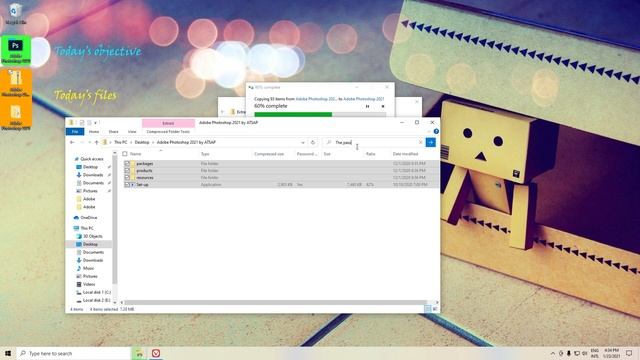Open the Share ribbon tab

tap(113, 131)
